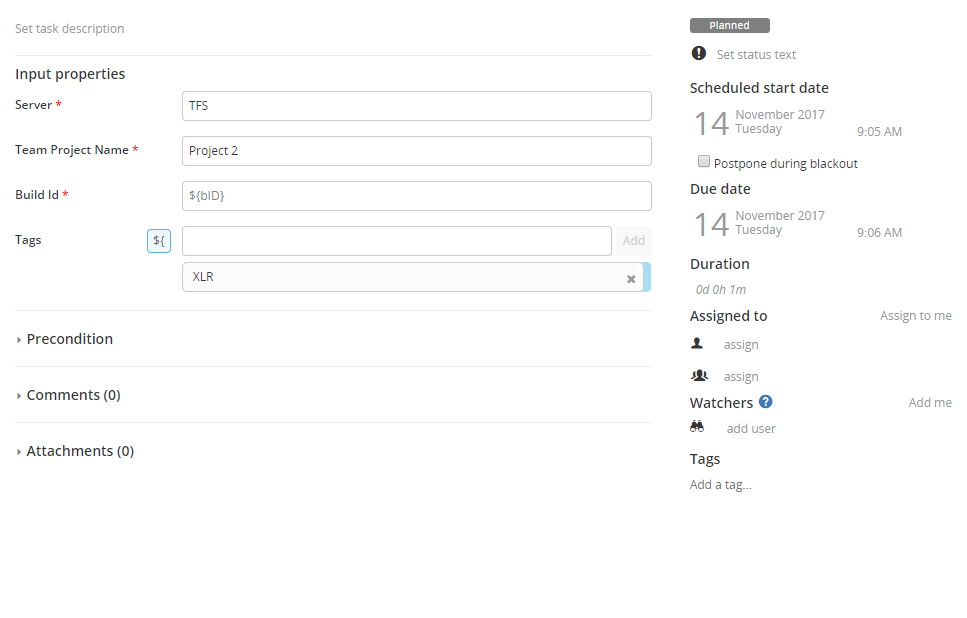This screenshot has width=967, height=618.
Task: Click the watchers binoculars icon
Action: click(x=698, y=427)
